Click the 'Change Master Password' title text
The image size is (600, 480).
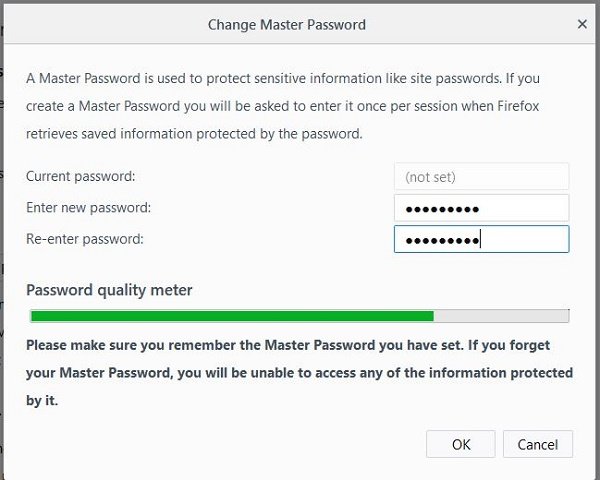pyautogui.click(x=287, y=25)
